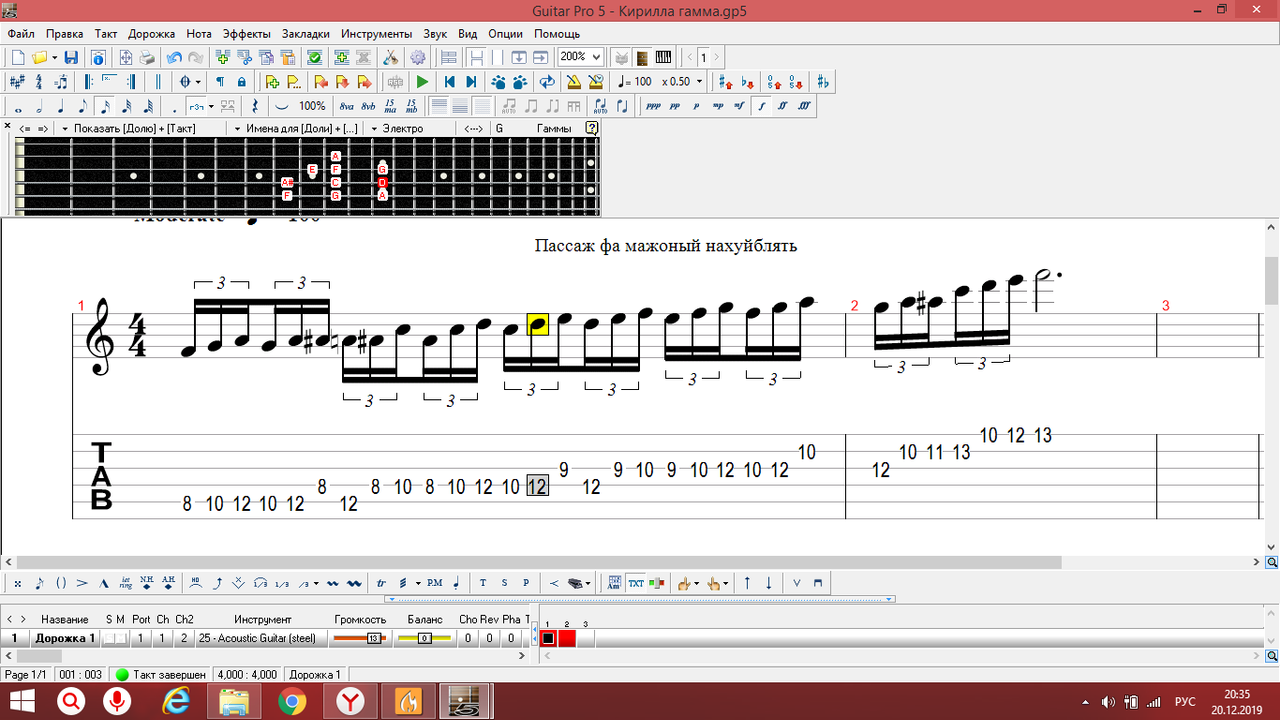1280x720 pixels.
Task: Start playback with the green play button
Action: 422,81
